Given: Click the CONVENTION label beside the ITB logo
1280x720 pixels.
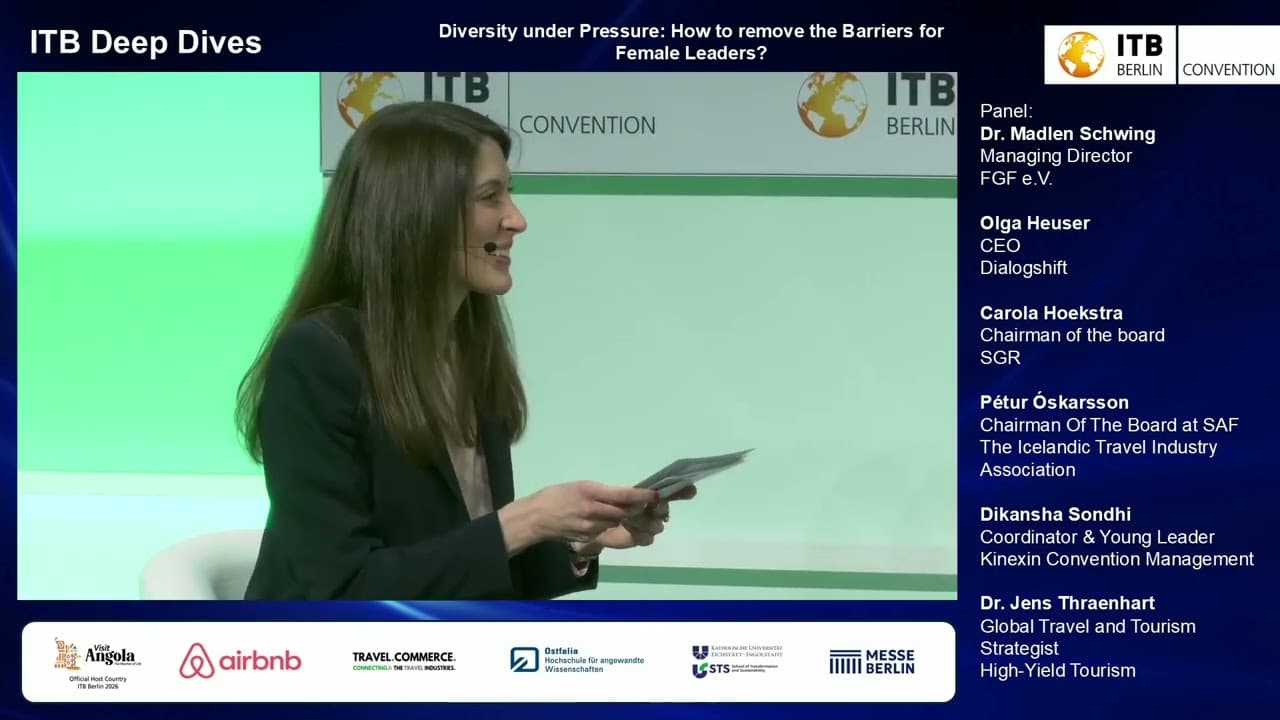Looking at the screenshot, I should coord(1228,70).
